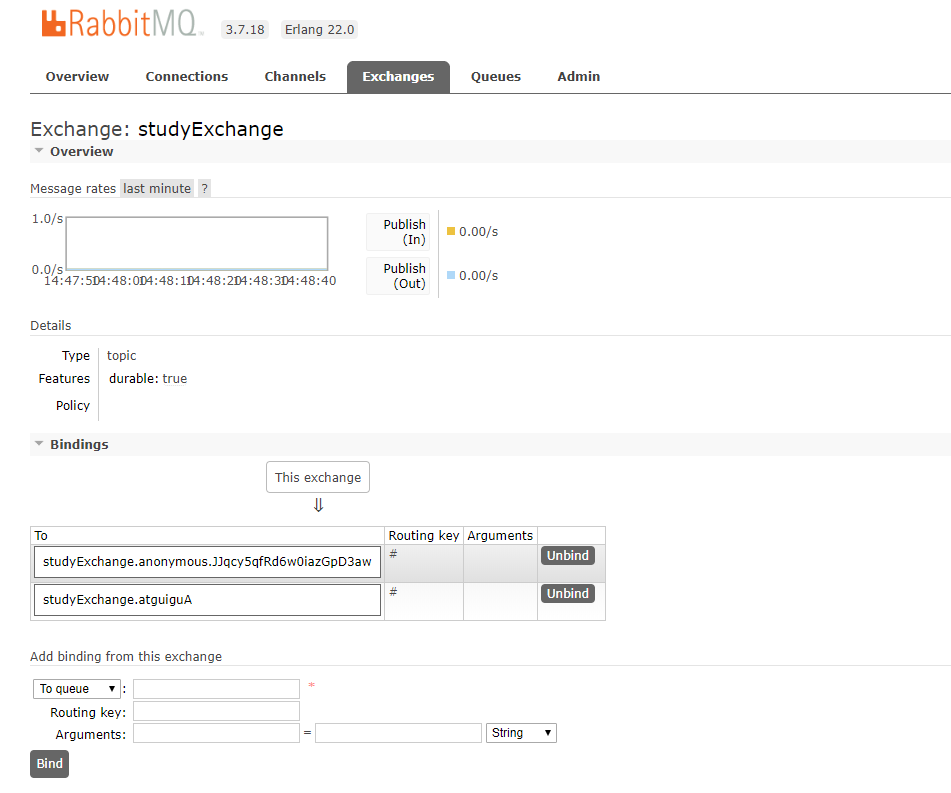Screen dimensions: 951x793
Task: Click the message rates chart
Action: [x=197, y=243]
